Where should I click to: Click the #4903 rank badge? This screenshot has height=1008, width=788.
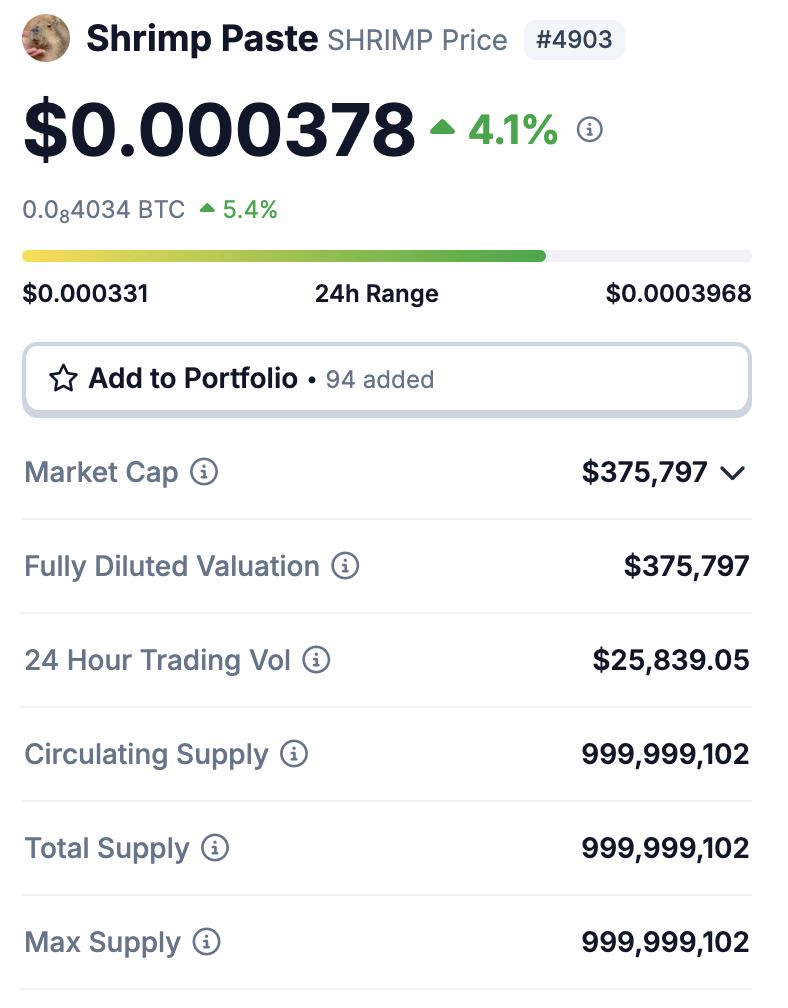574,41
